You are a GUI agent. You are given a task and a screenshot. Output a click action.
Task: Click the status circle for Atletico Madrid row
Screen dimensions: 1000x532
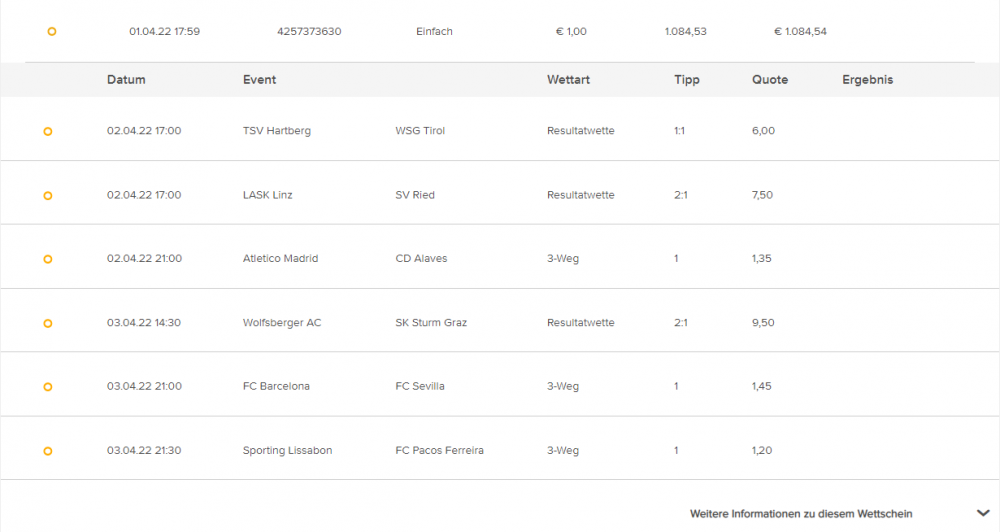click(48, 259)
